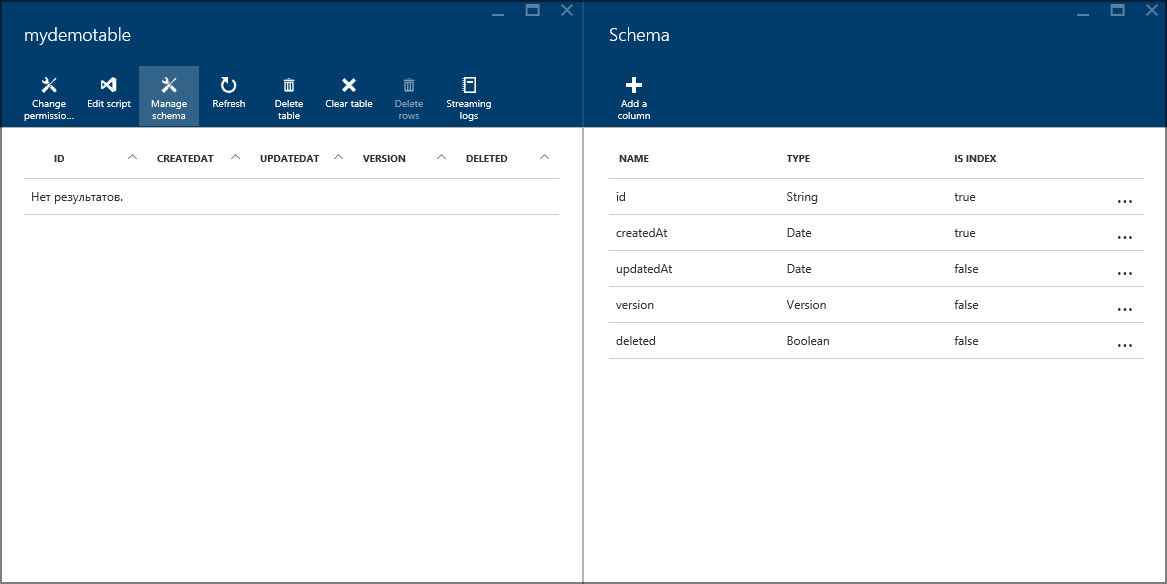Image resolution: width=1167 pixels, height=584 pixels.
Task: Click the VERSION column header
Action: pos(384,157)
